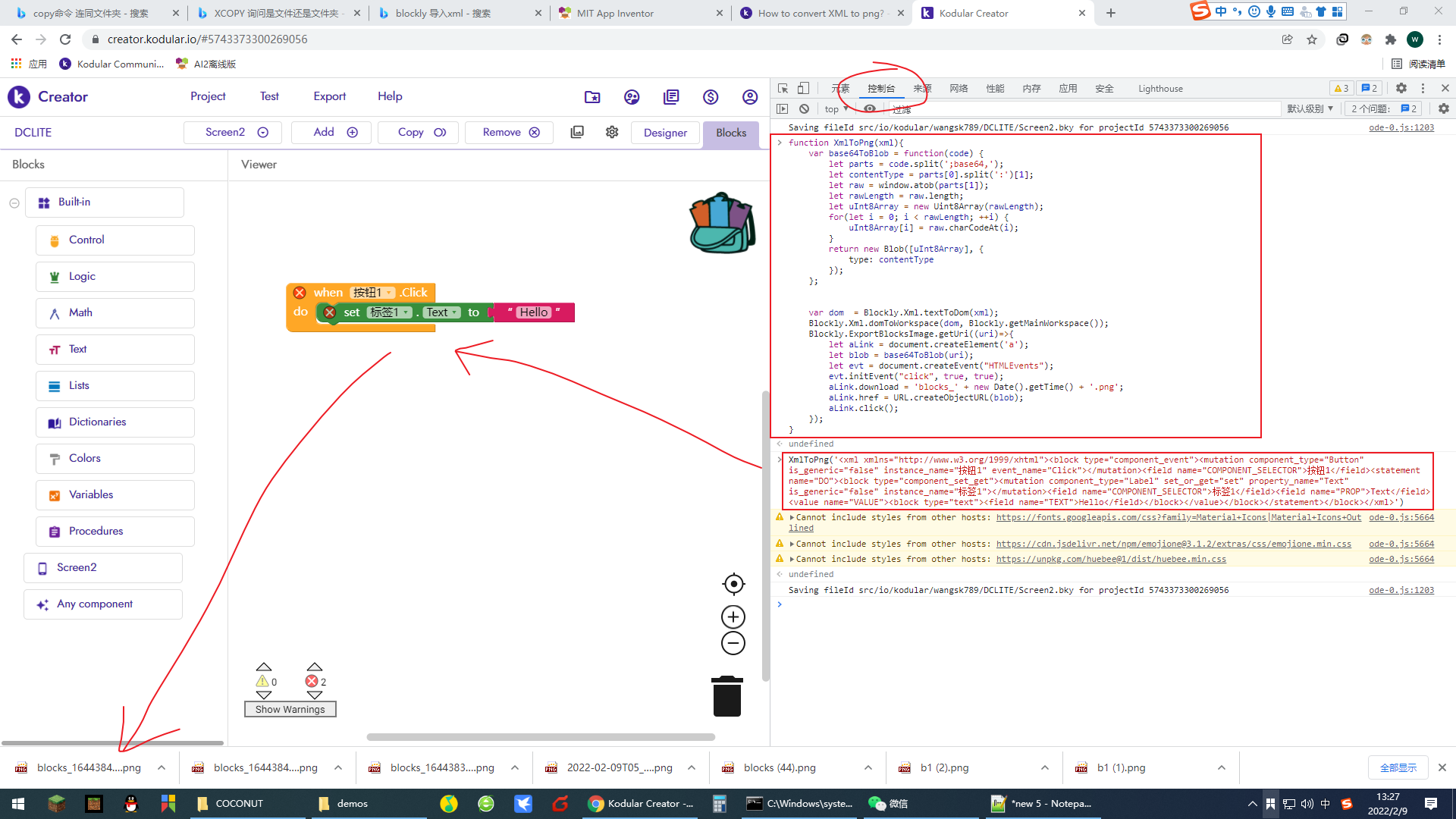Open the console log level dropdown
Viewport: 1456px width, 819px height.
(1310, 108)
